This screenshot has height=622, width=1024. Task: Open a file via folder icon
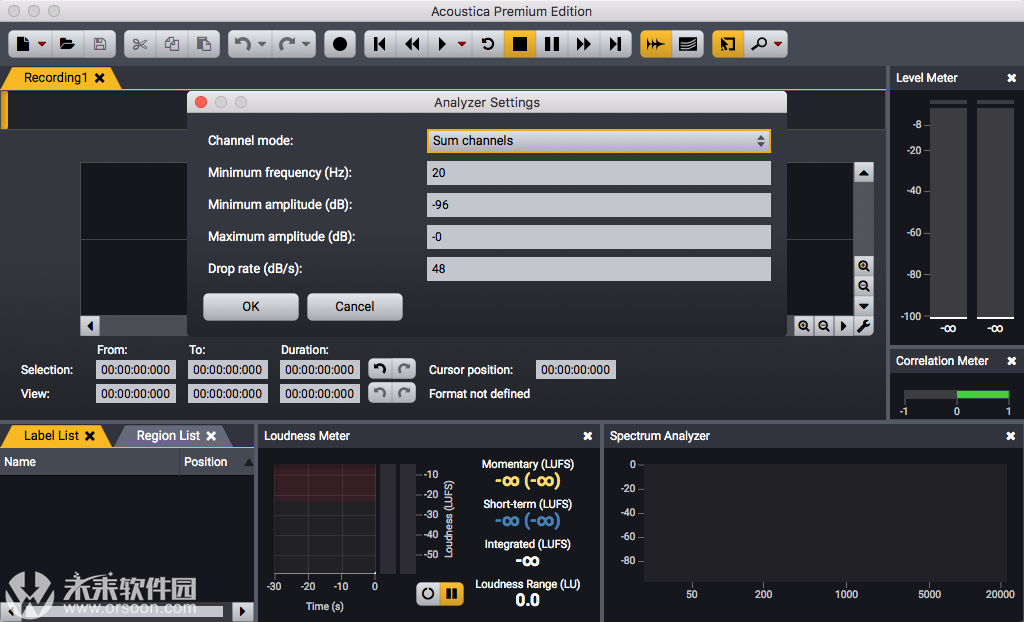(67, 44)
